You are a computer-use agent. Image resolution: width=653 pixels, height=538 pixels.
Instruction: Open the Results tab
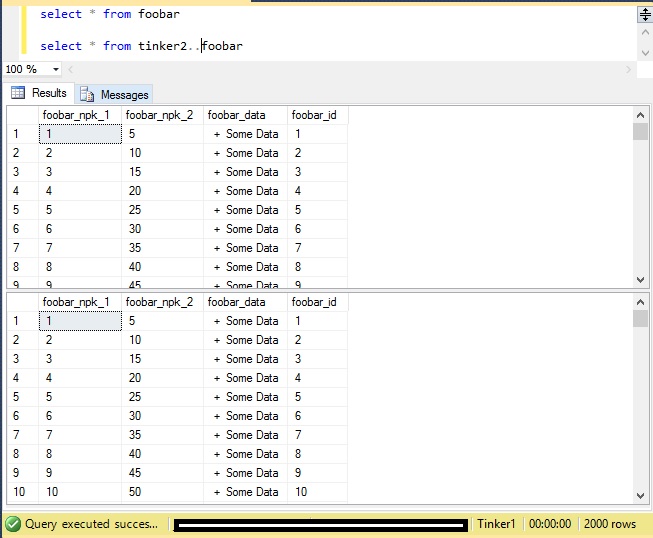[40, 93]
